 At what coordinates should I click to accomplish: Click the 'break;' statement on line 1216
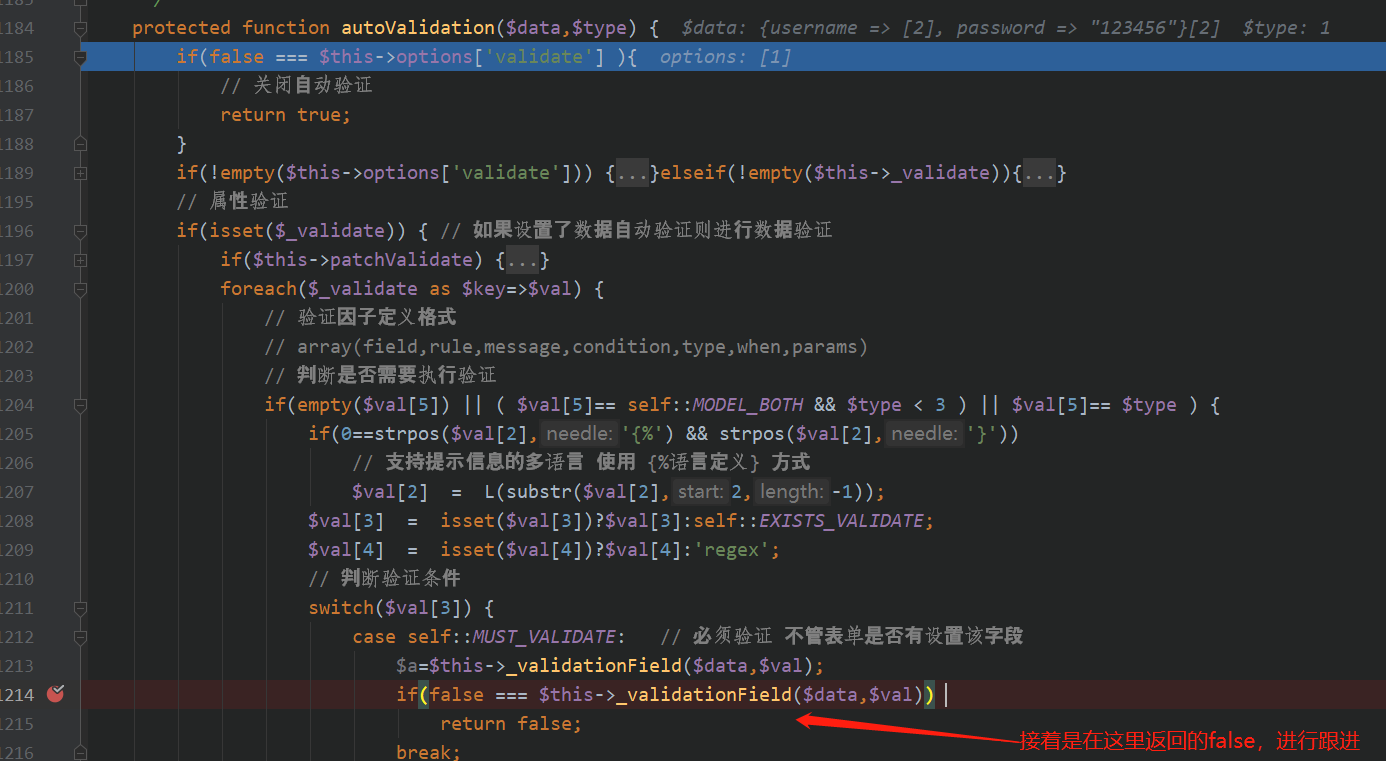point(429,752)
